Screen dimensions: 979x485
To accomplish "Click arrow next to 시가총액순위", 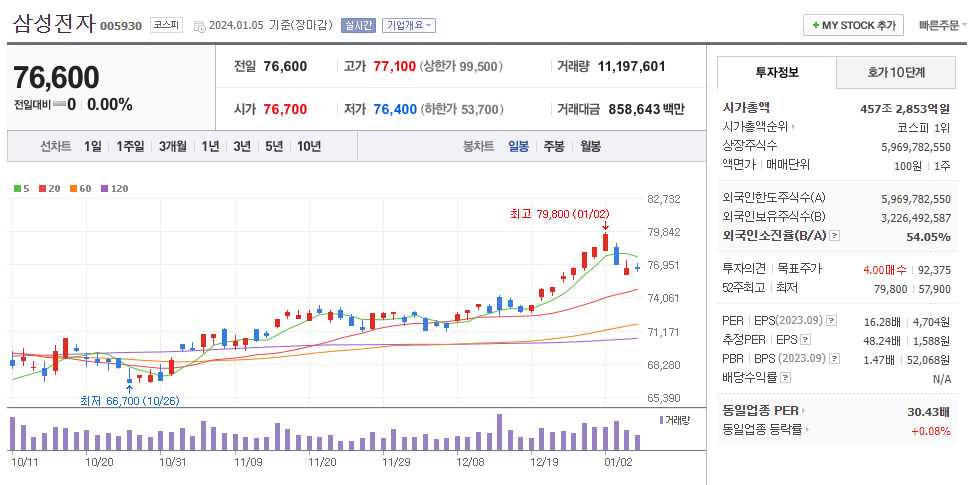I will coord(794,127).
